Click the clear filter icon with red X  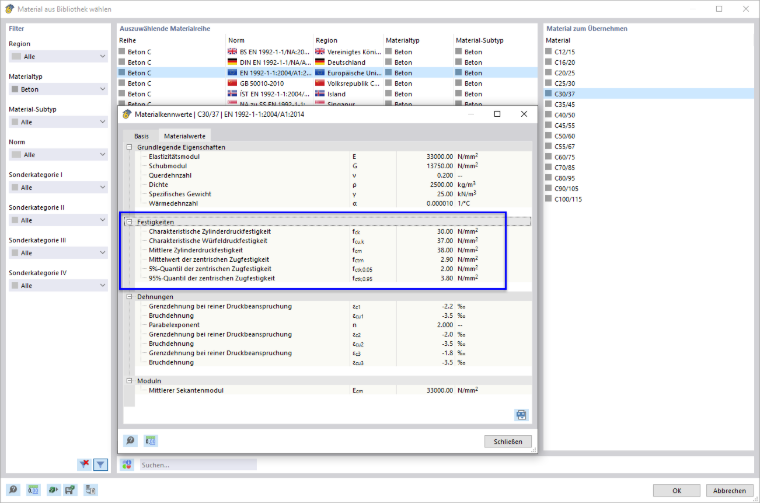84,464
